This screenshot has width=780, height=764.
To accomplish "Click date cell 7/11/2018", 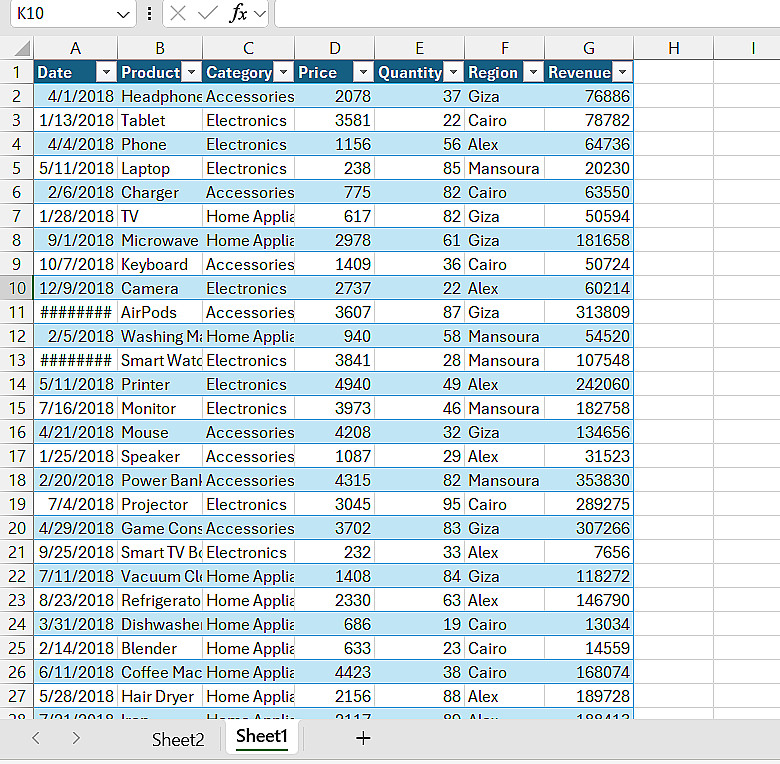I will [76, 576].
